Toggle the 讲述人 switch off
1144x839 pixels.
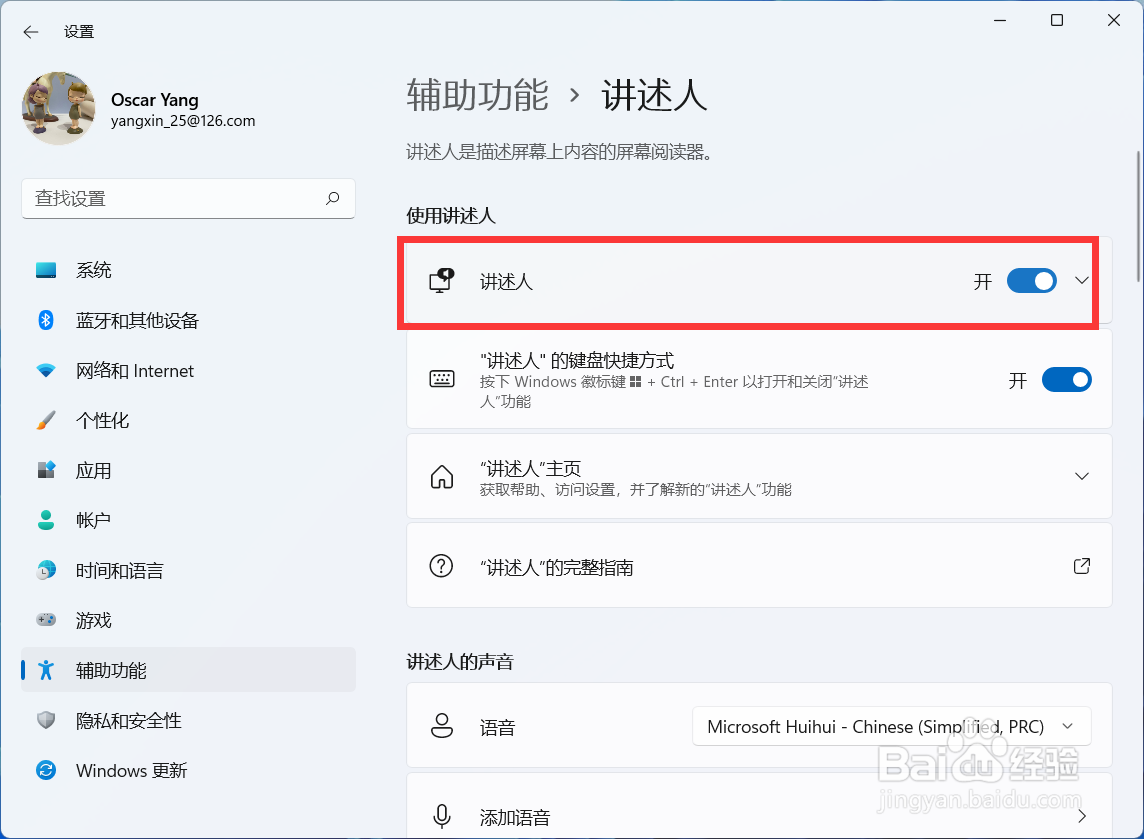tap(1031, 281)
